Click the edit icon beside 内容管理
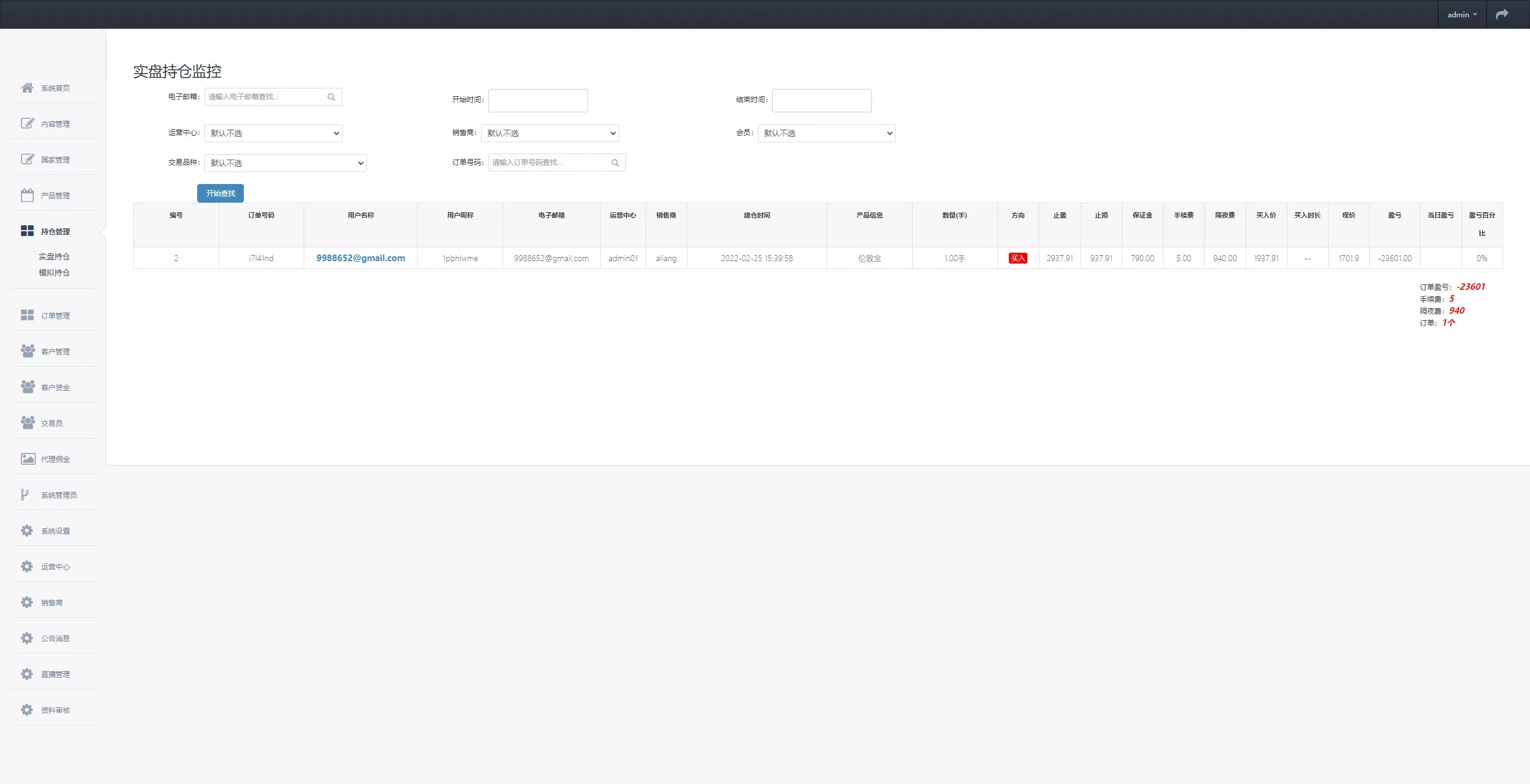This screenshot has width=1530, height=784. point(27,124)
